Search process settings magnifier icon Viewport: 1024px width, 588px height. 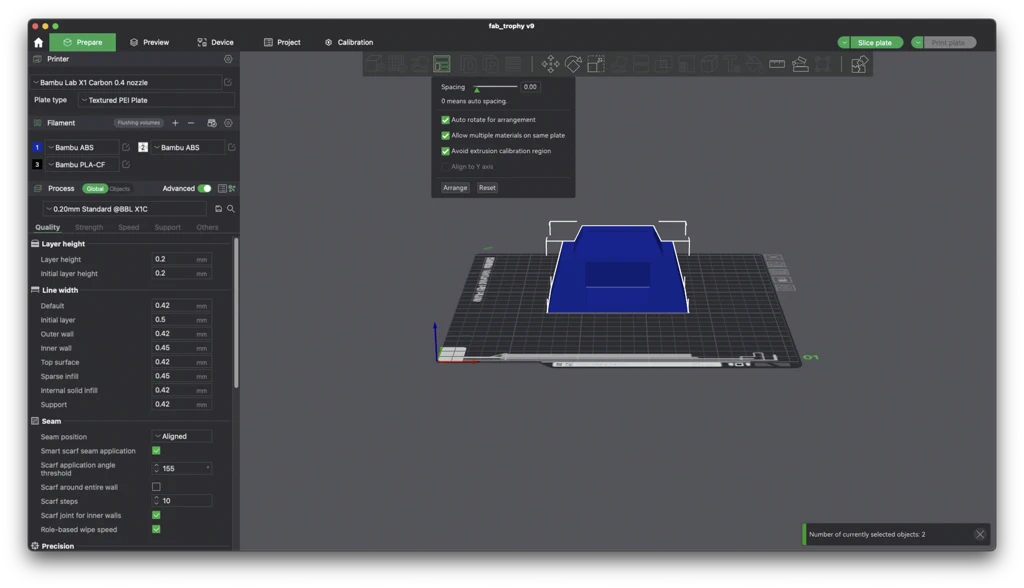coord(231,209)
